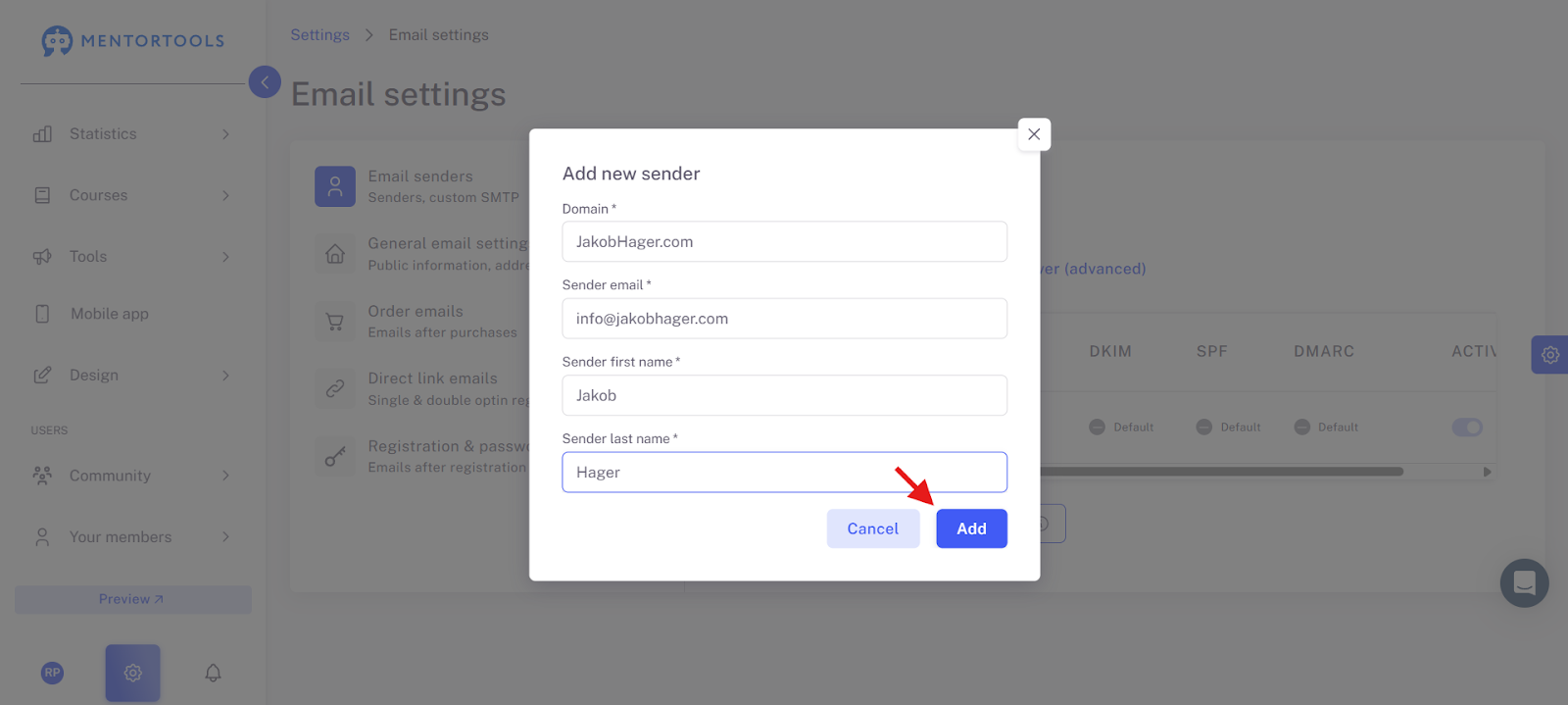
Task: Follow the Settings breadcrumb link
Action: pyautogui.click(x=319, y=34)
